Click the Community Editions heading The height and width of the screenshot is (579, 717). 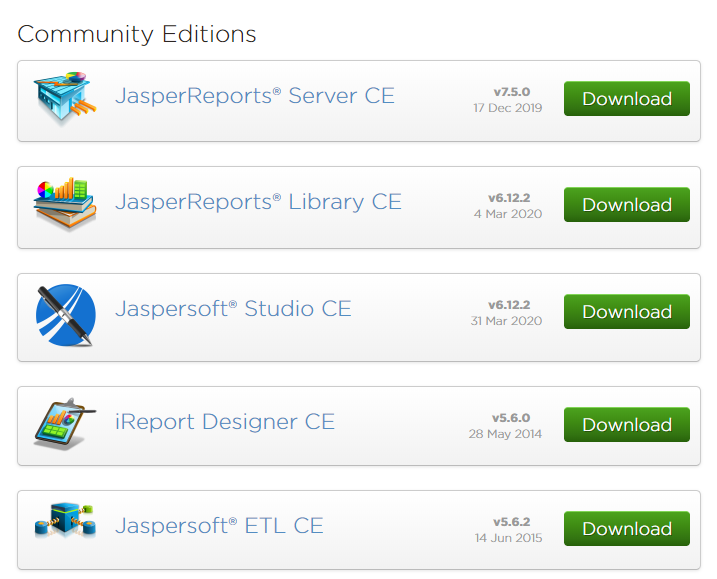coord(137,34)
